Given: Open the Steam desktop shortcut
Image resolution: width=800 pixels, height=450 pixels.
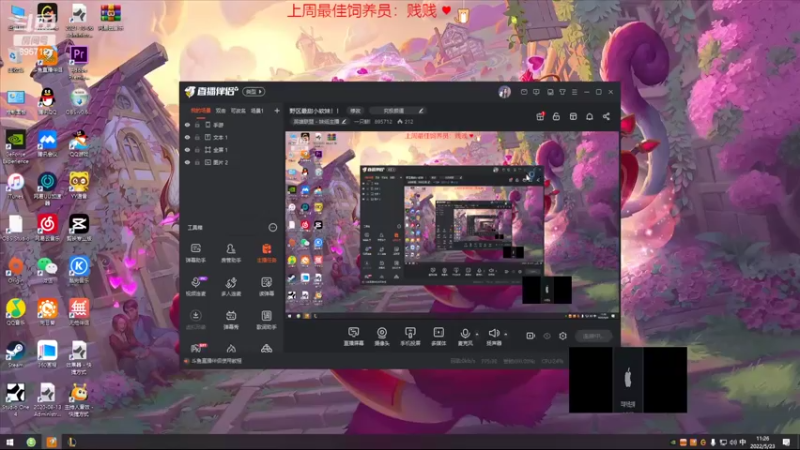Looking at the screenshot, I should (15, 355).
